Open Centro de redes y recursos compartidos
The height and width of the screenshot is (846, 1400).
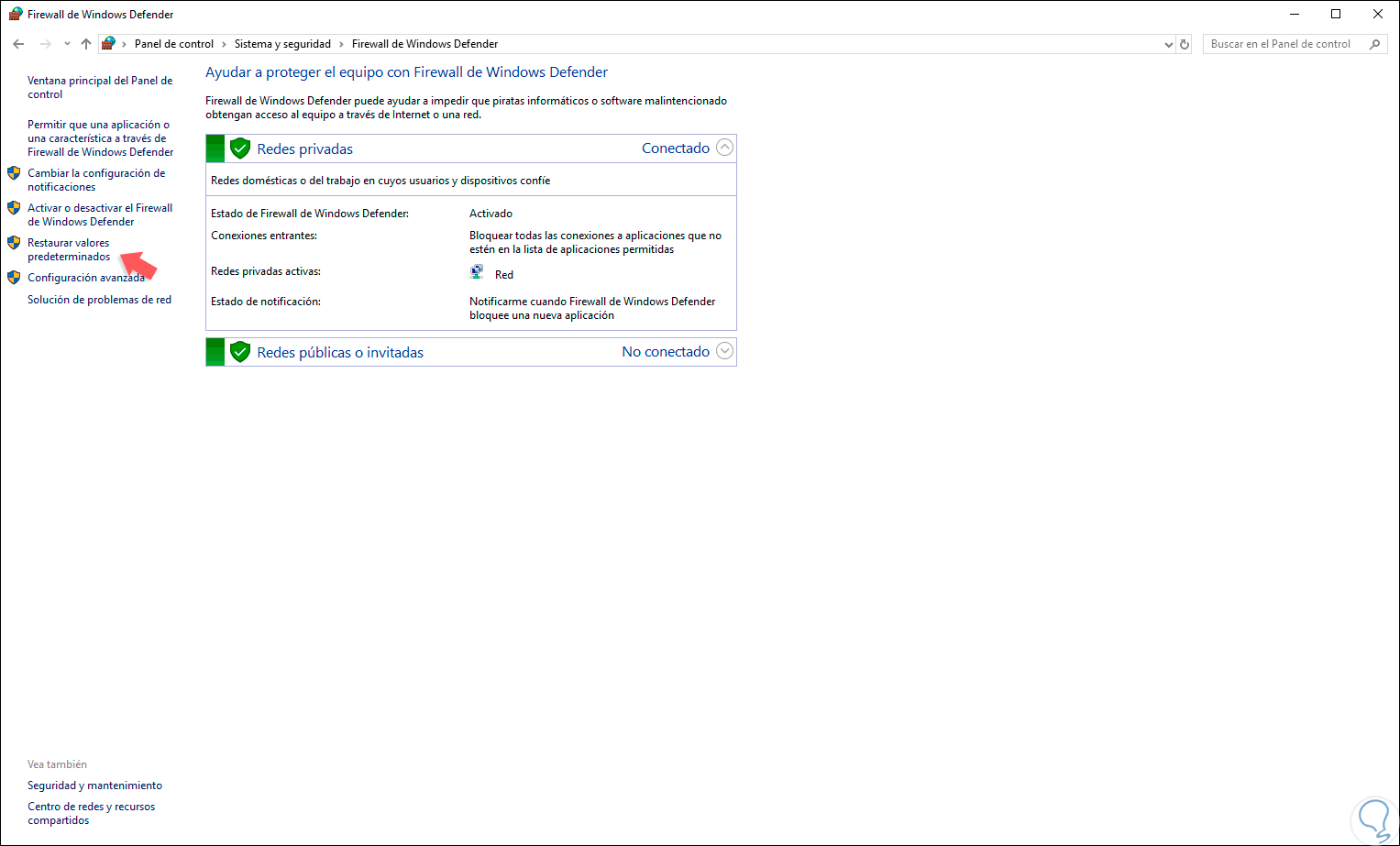click(x=92, y=813)
